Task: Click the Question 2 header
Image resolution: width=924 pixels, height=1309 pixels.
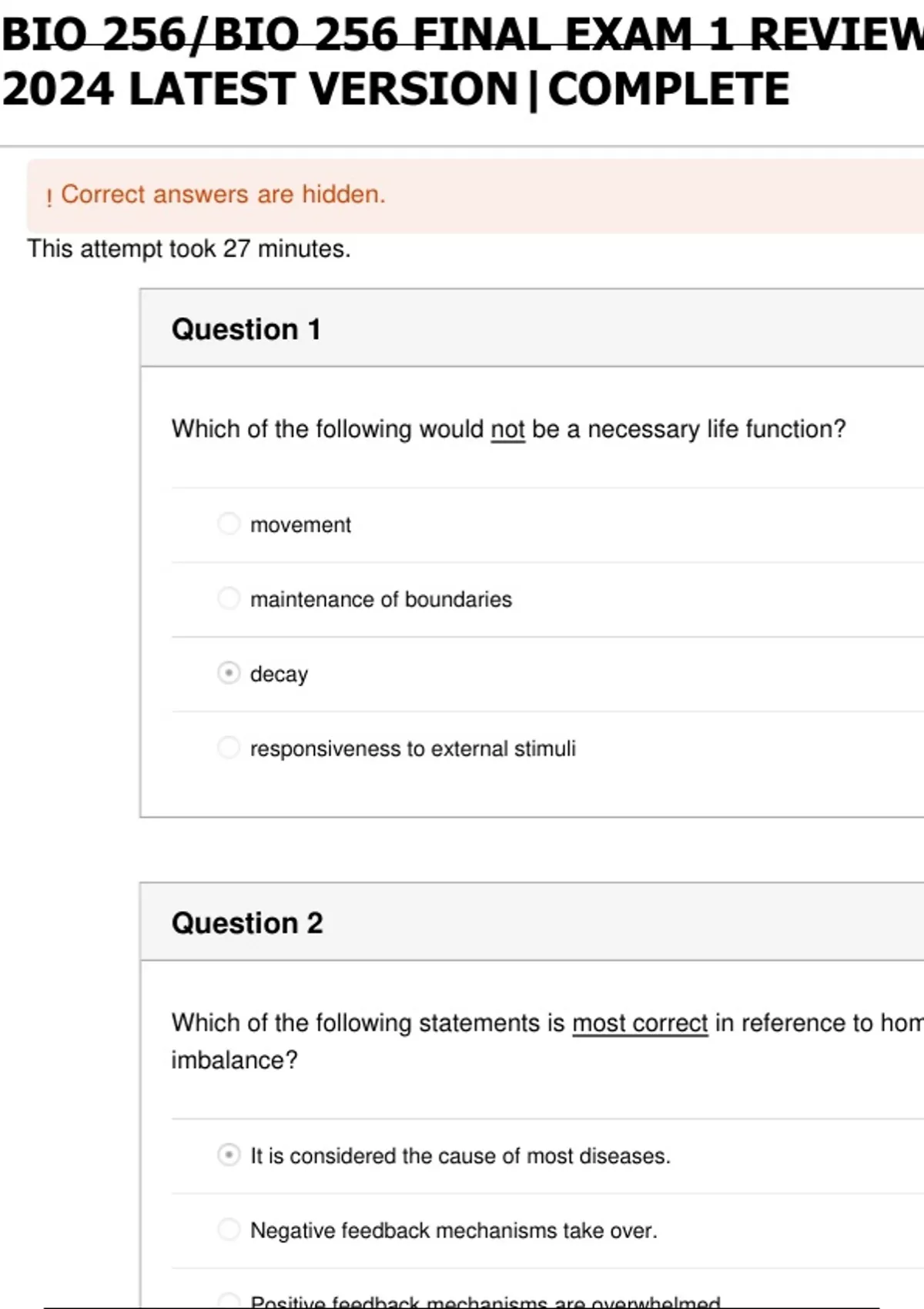Action: click(x=247, y=922)
